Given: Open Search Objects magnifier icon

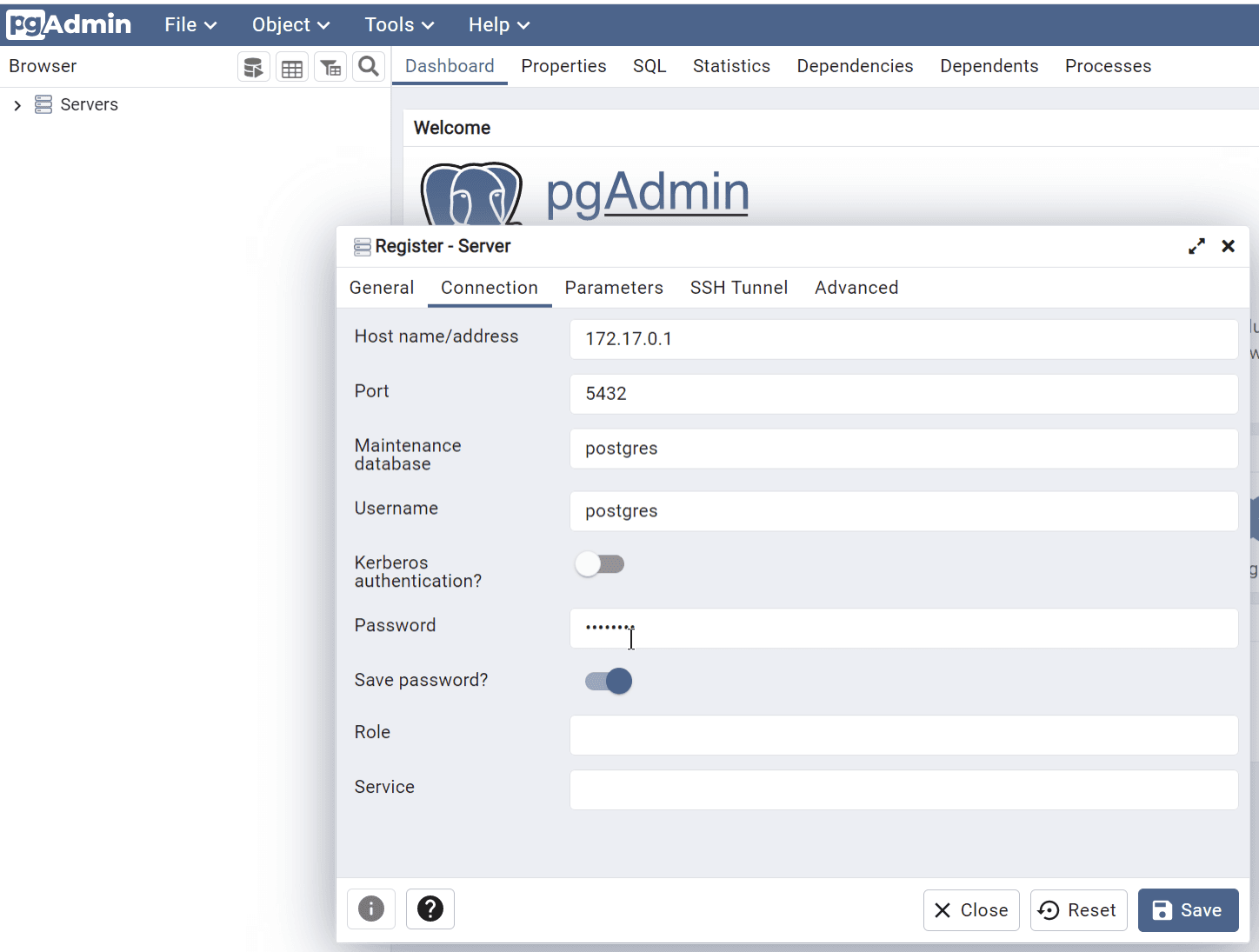Looking at the screenshot, I should pos(369,67).
